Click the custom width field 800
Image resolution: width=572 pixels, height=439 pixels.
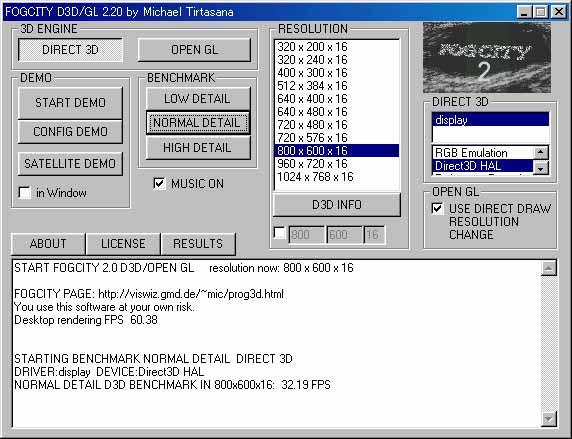point(306,235)
